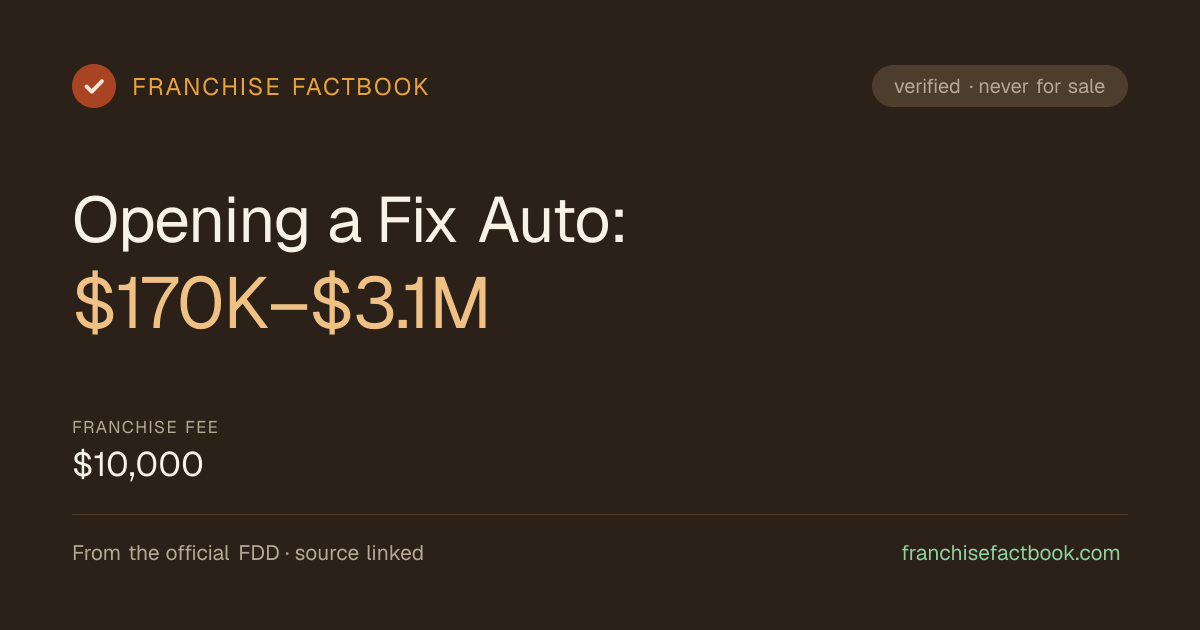This screenshot has width=1200, height=630.
Task: Select the FRANCHISE FACTBOOK brand name
Action: click(x=281, y=87)
